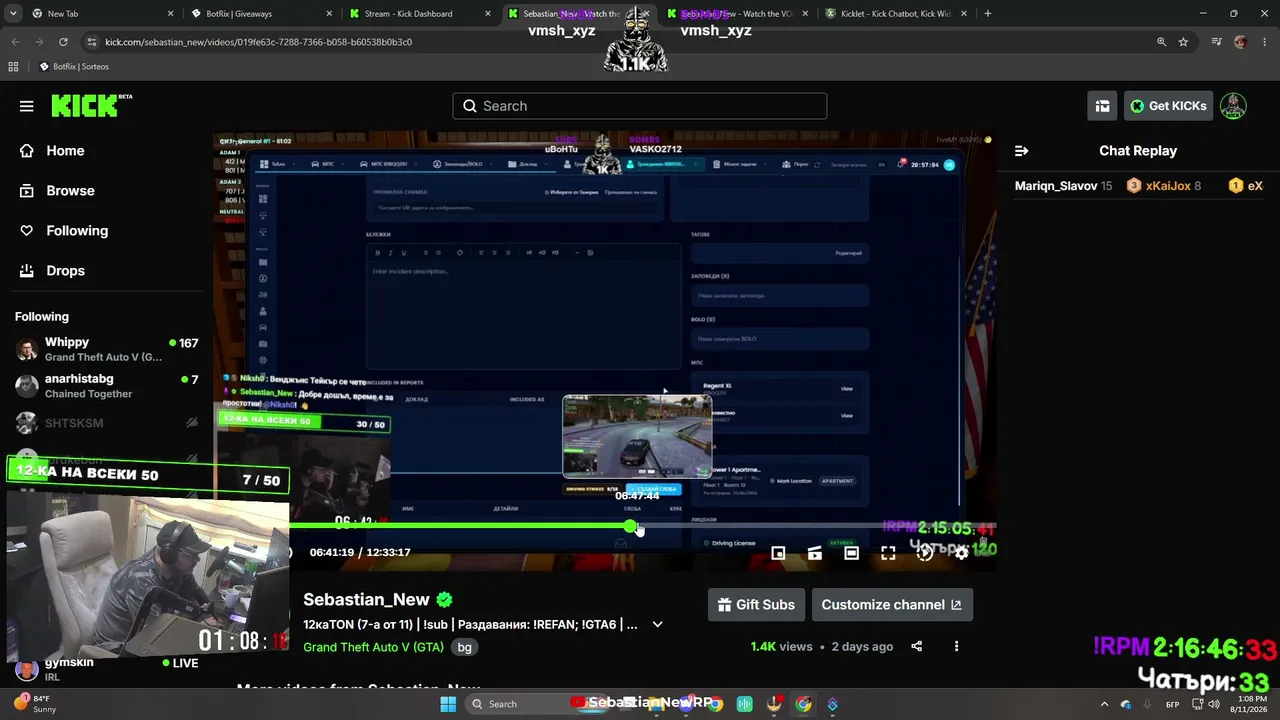Open the weather widget on the taskbar
Image resolution: width=1280 pixels, height=720 pixels.
point(36,704)
